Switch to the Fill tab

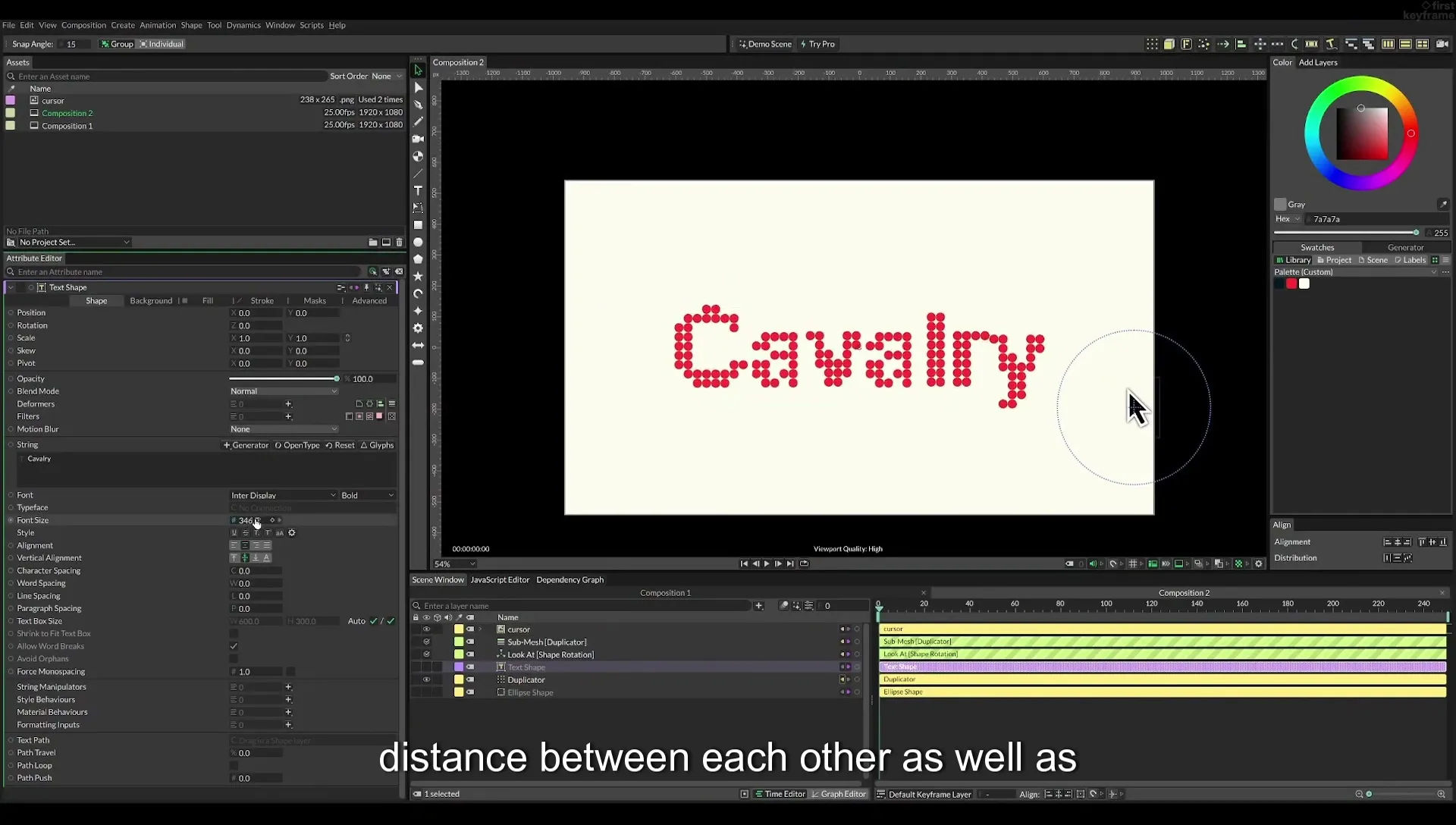[x=208, y=301]
